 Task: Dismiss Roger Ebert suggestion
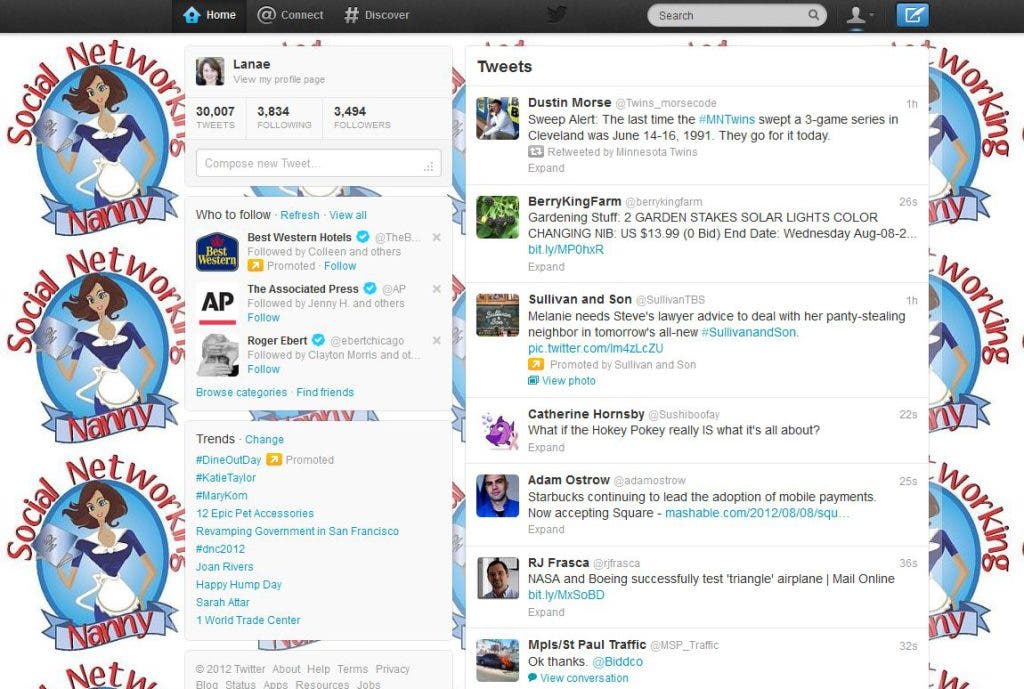coord(436,340)
